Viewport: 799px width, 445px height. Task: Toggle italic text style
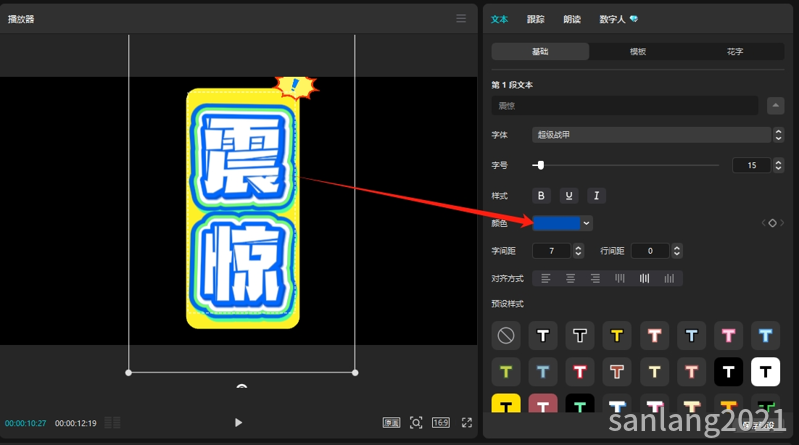click(x=596, y=196)
